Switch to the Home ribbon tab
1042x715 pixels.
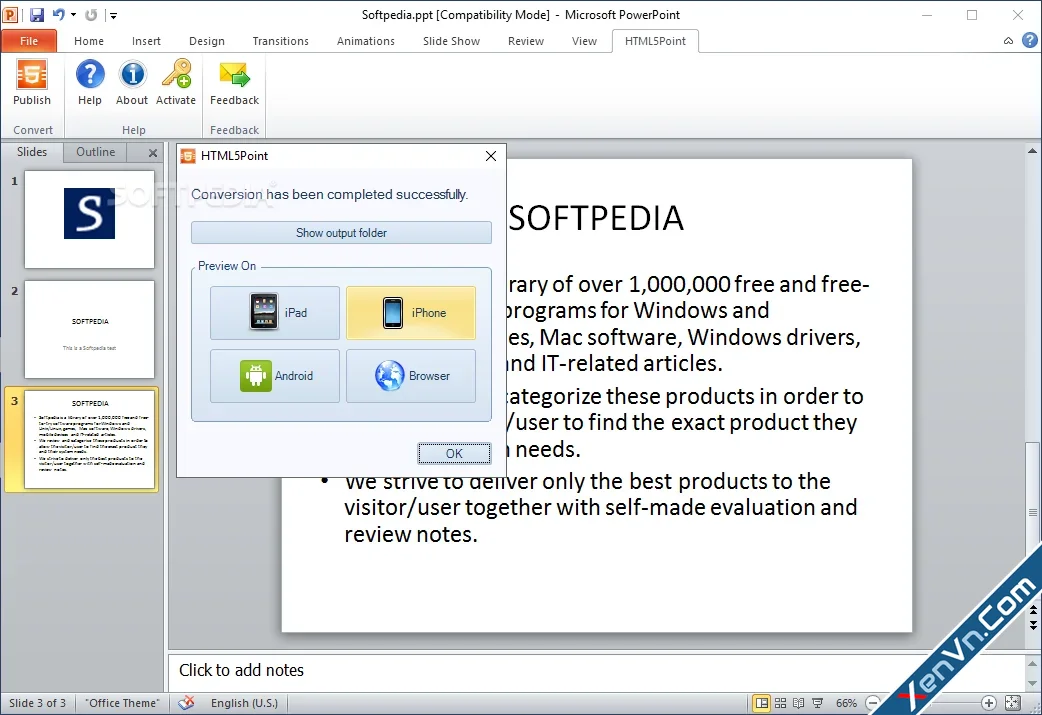(88, 41)
